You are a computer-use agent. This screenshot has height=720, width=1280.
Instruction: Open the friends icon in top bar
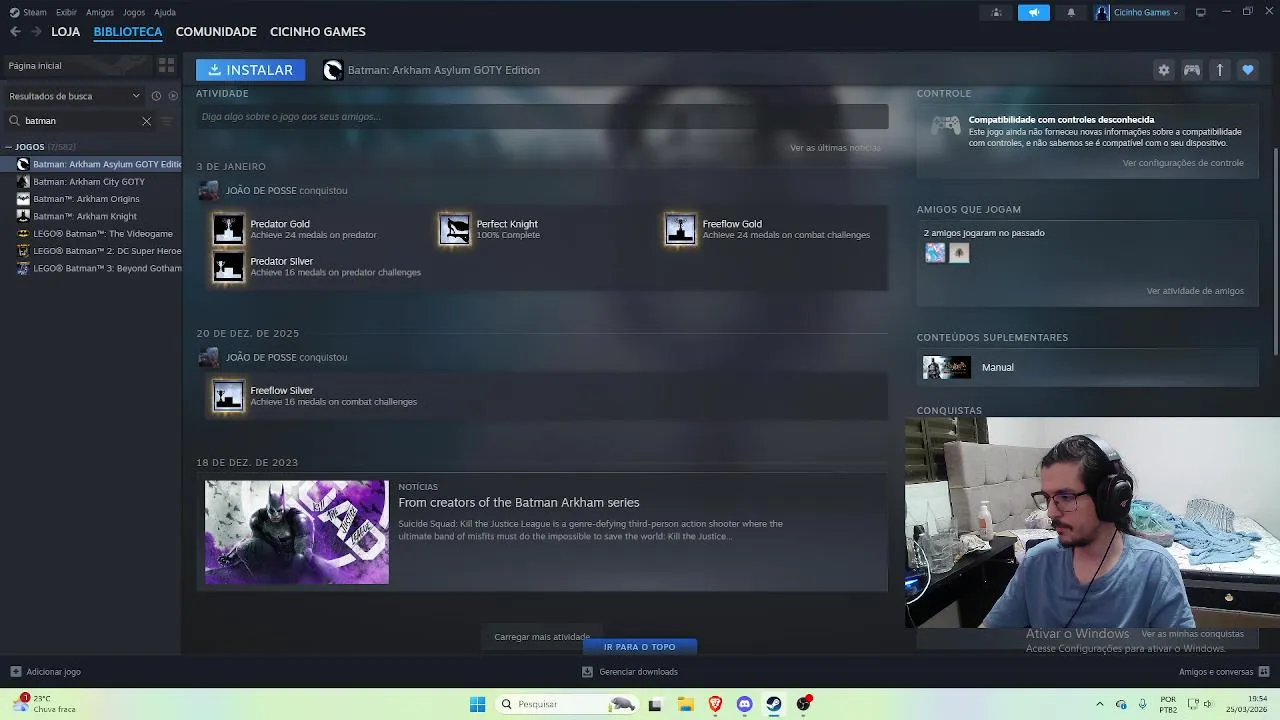tap(996, 12)
